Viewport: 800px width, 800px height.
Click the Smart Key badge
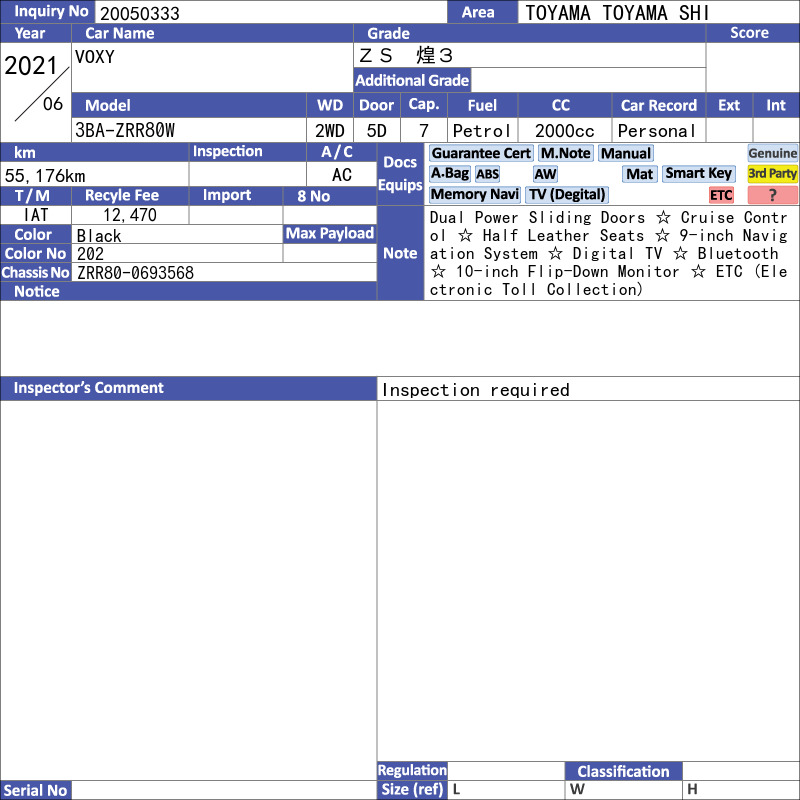[x=698, y=174]
